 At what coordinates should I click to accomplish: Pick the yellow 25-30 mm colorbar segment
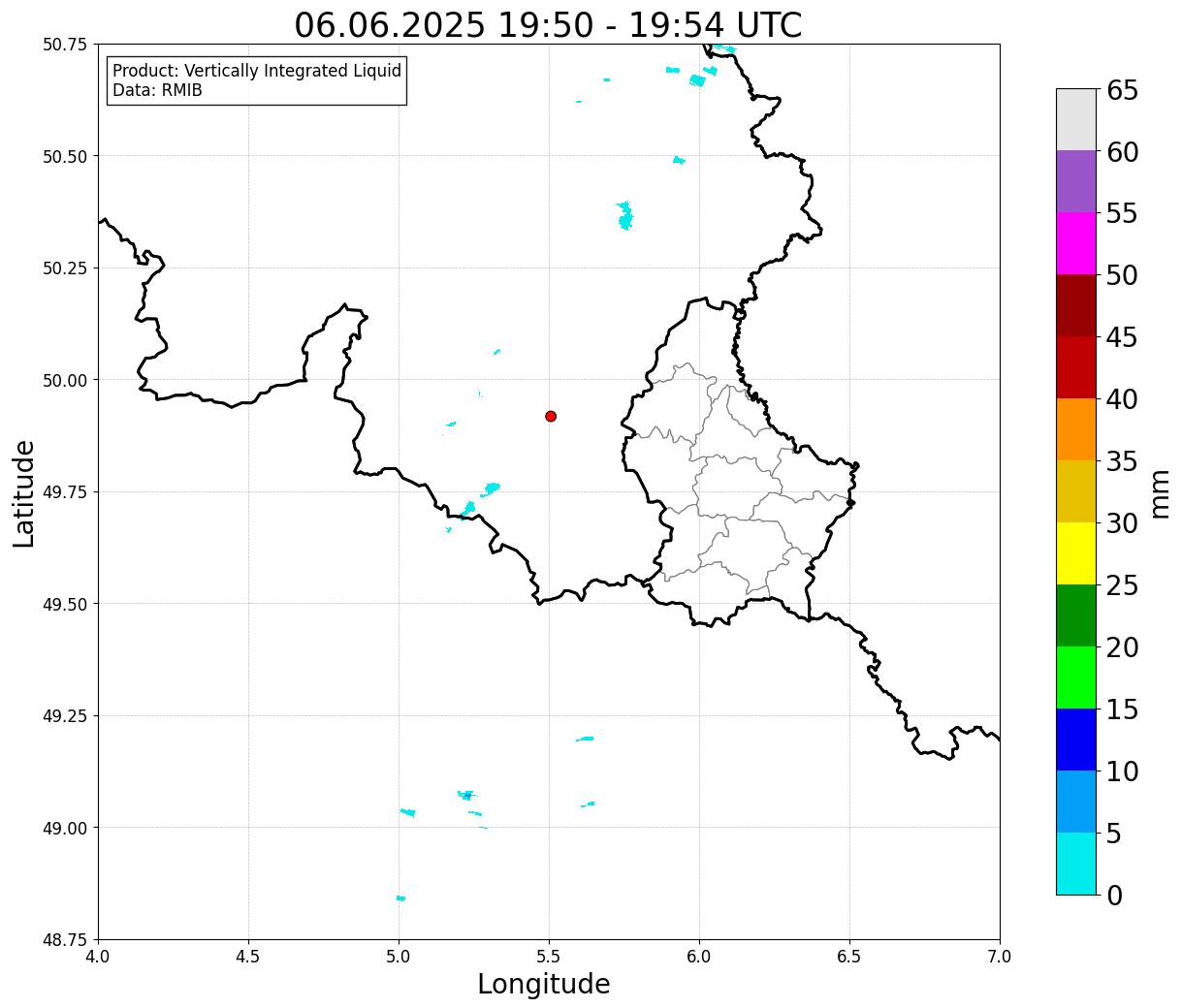click(x=1076, y=553)
